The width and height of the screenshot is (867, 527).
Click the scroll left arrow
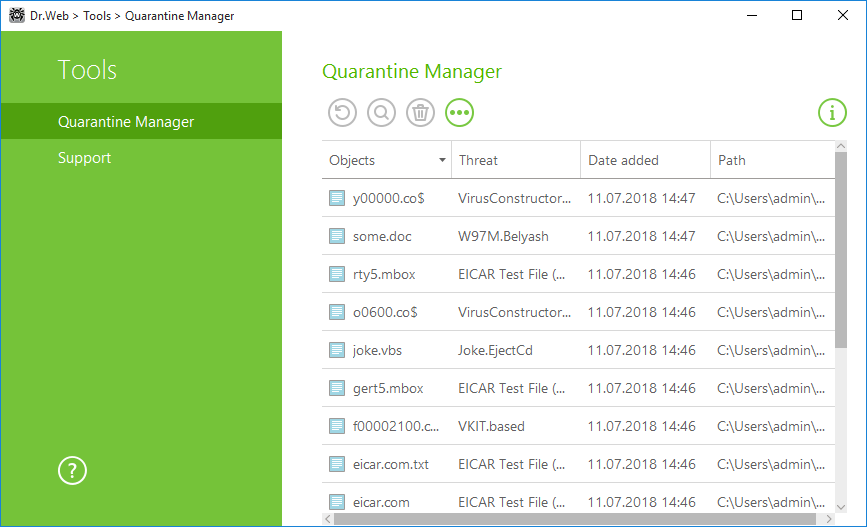pyautogui.click(x=328, y=519)
